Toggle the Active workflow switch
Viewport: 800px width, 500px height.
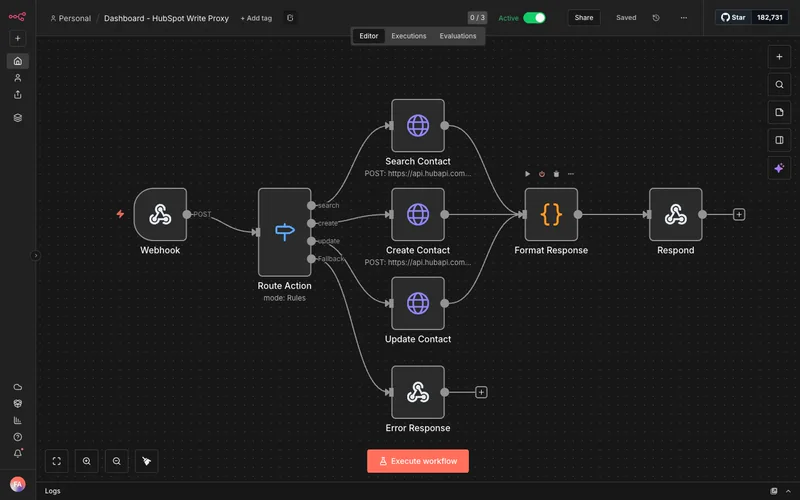[534, 18]
